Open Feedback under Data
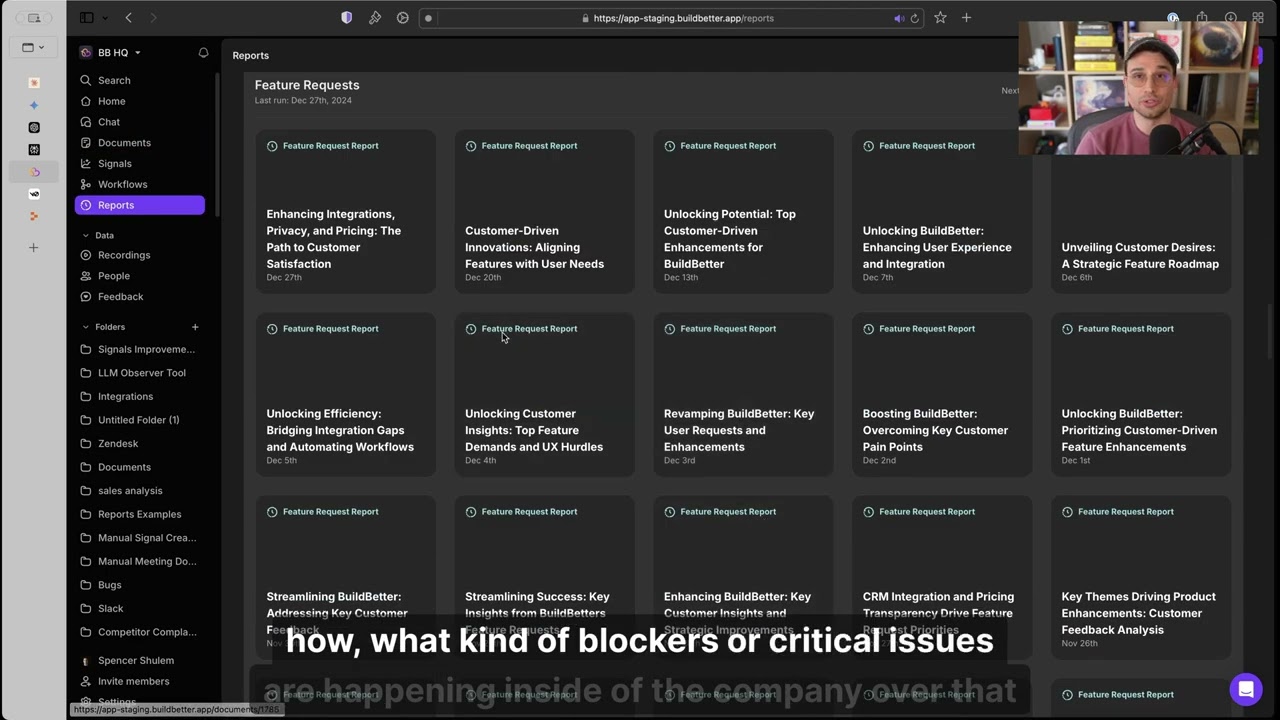The image size is (1280, 720). click(140, 297)
